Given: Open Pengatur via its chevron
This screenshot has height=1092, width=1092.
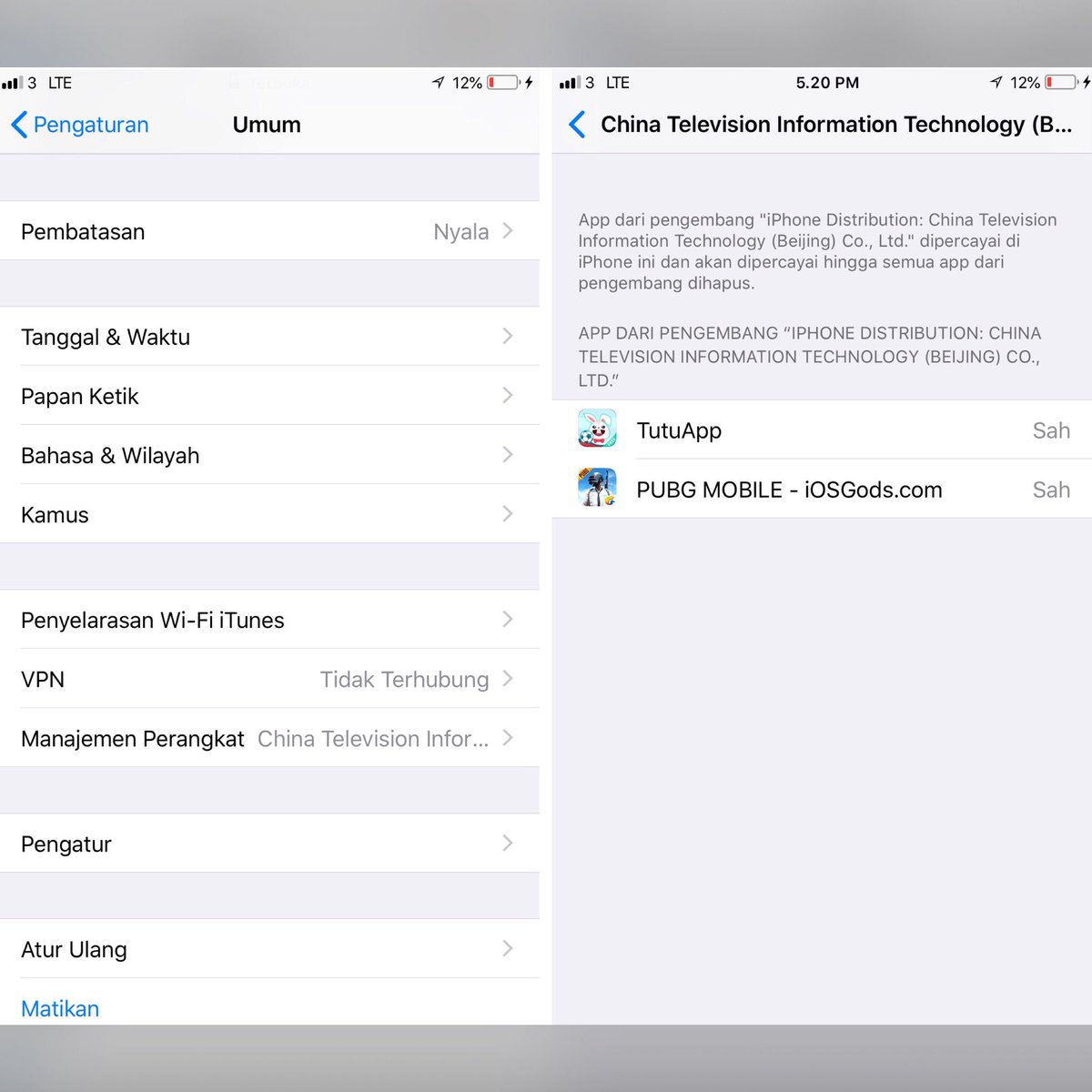Looking at the screenshot, I should (508, 844).
